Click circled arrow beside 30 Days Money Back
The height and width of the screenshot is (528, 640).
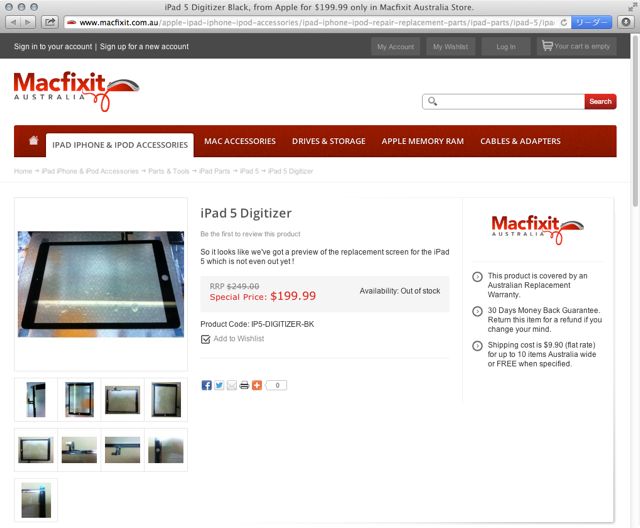pos(477,311)
